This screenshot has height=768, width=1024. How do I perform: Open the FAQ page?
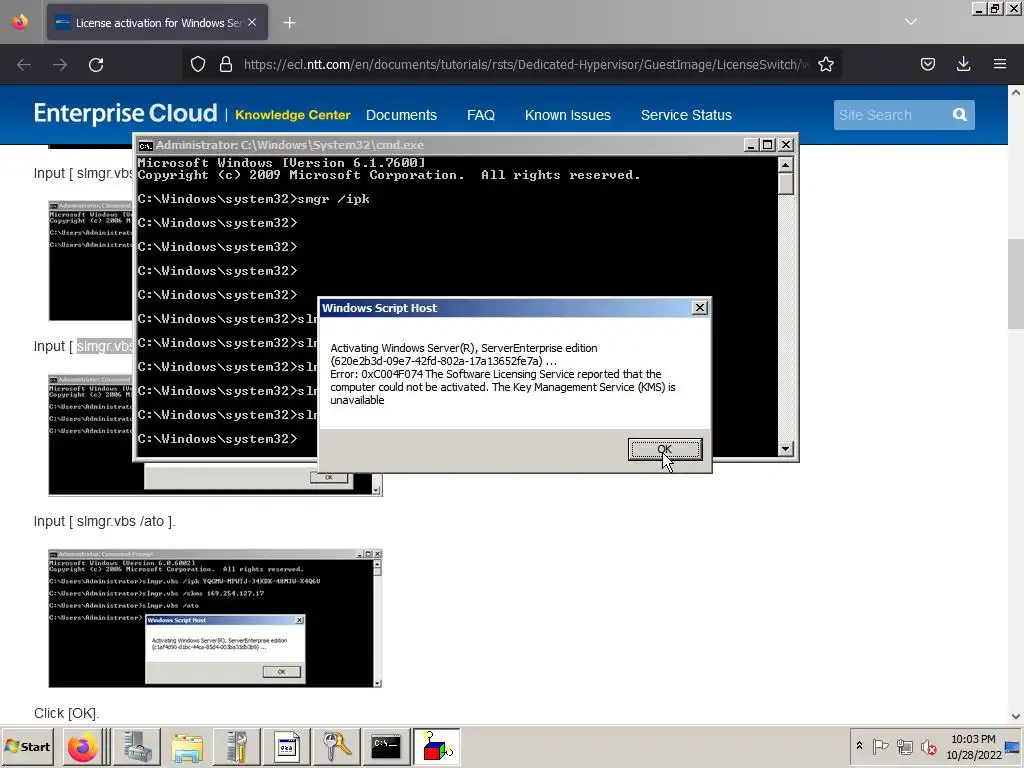[x=481, y=115]
